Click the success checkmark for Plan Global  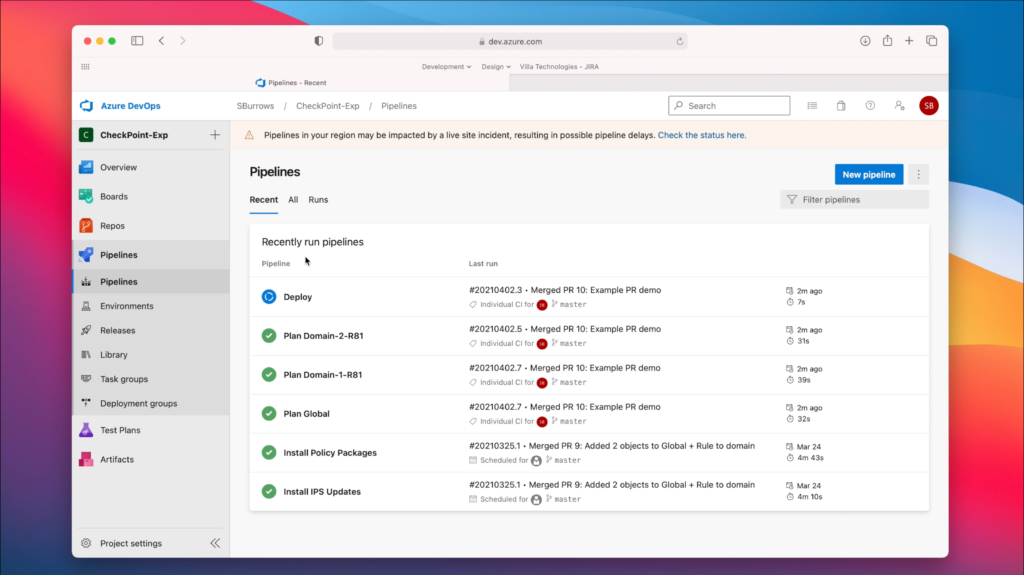coord(269,414)
